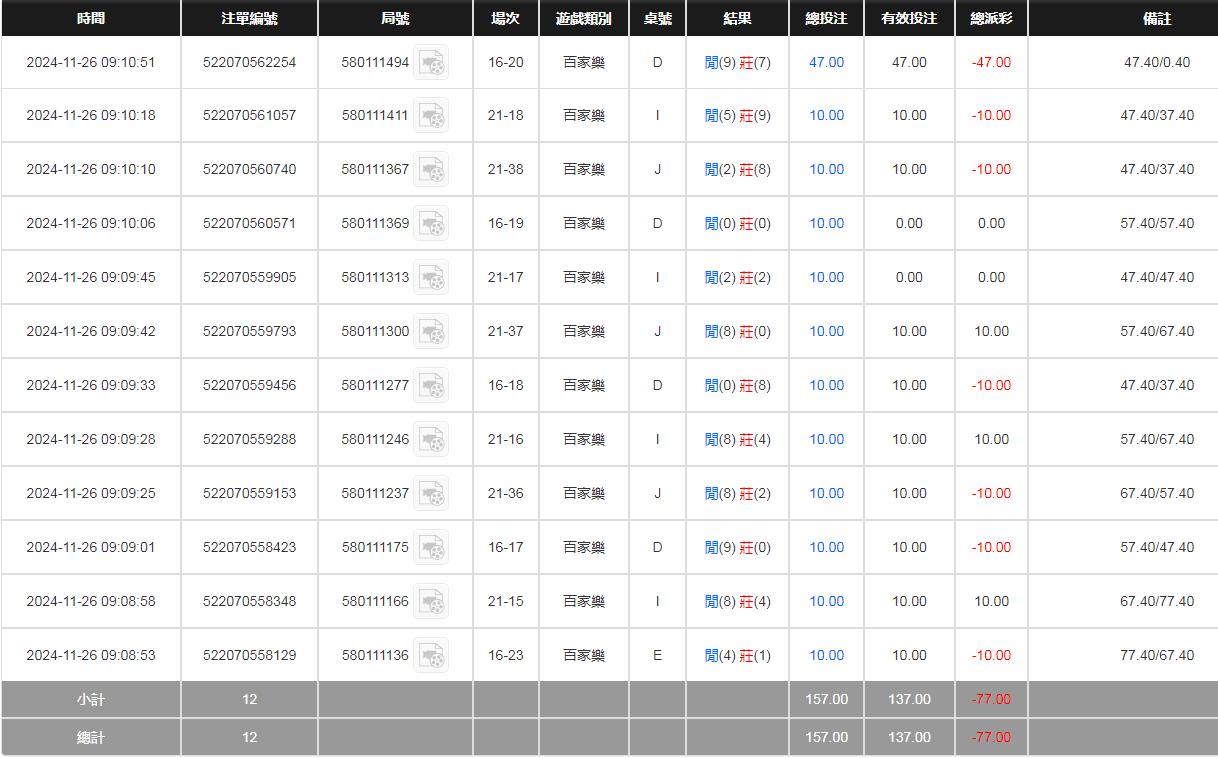View replay video for round 580111166
1218x758 pixels.
pyautogui.click(x=431, y=602)
